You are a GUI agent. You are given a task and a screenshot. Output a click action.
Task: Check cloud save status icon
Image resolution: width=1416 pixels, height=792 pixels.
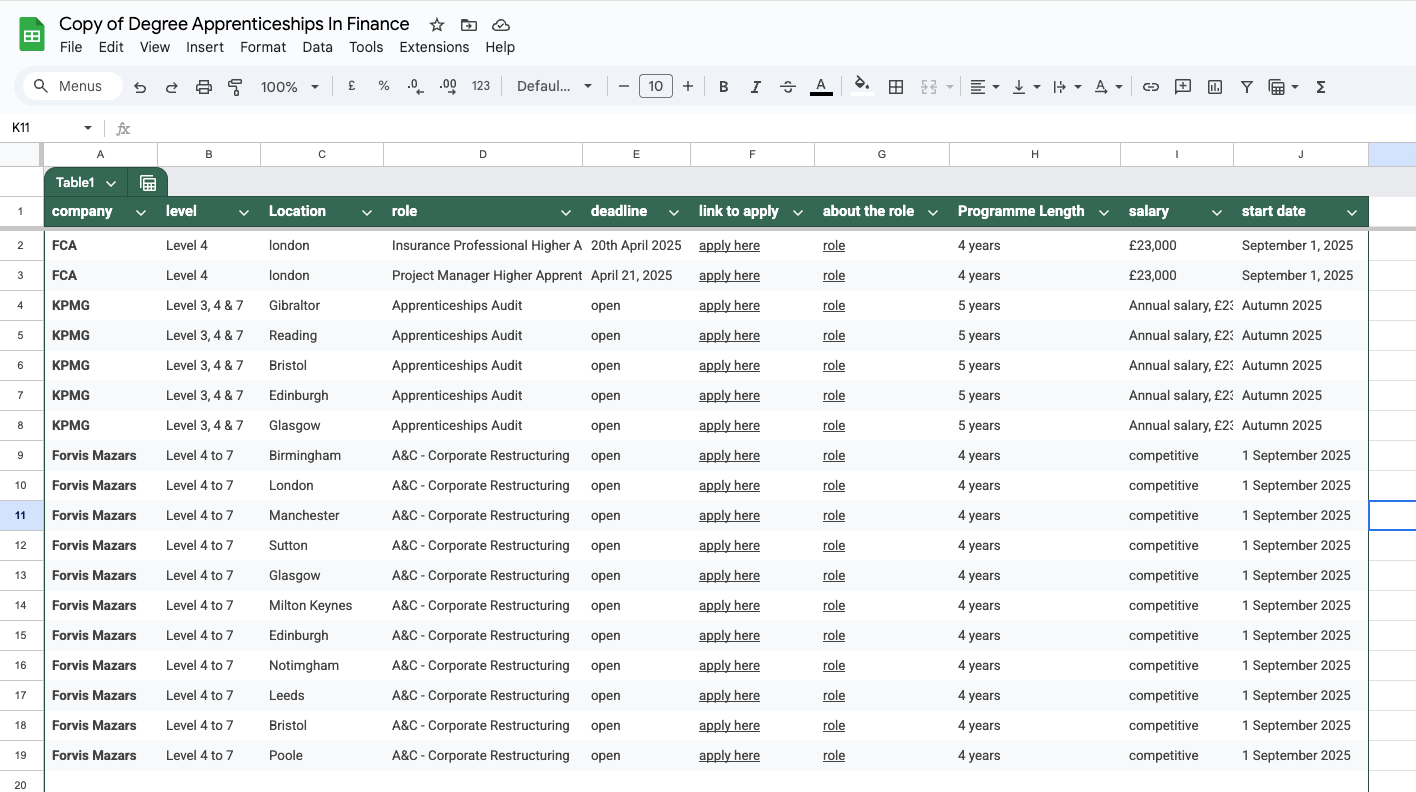click(x=501, y=25)
